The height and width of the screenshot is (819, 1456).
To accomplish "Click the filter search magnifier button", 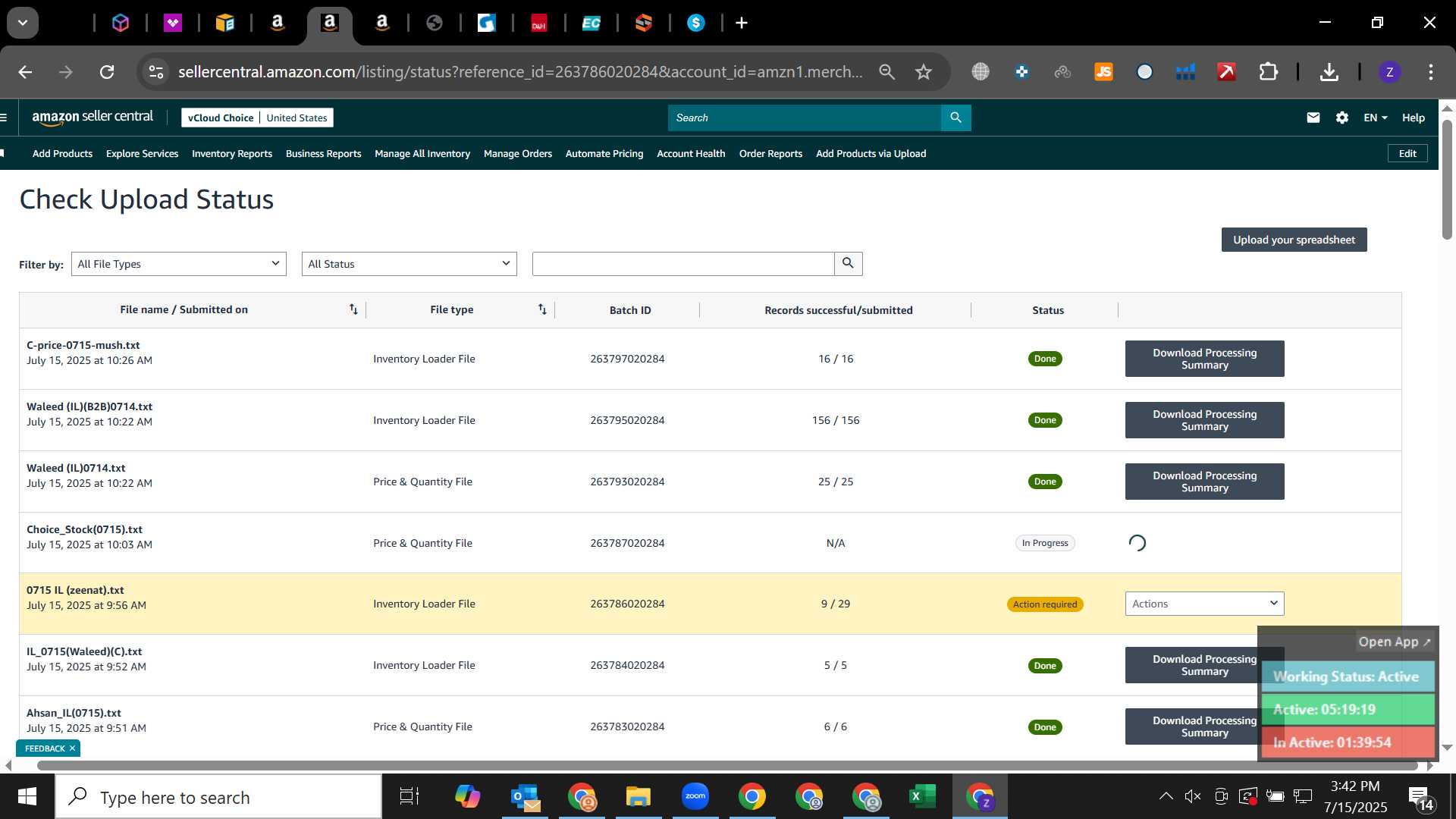I will pyautogui.click(x=848, y=264).
